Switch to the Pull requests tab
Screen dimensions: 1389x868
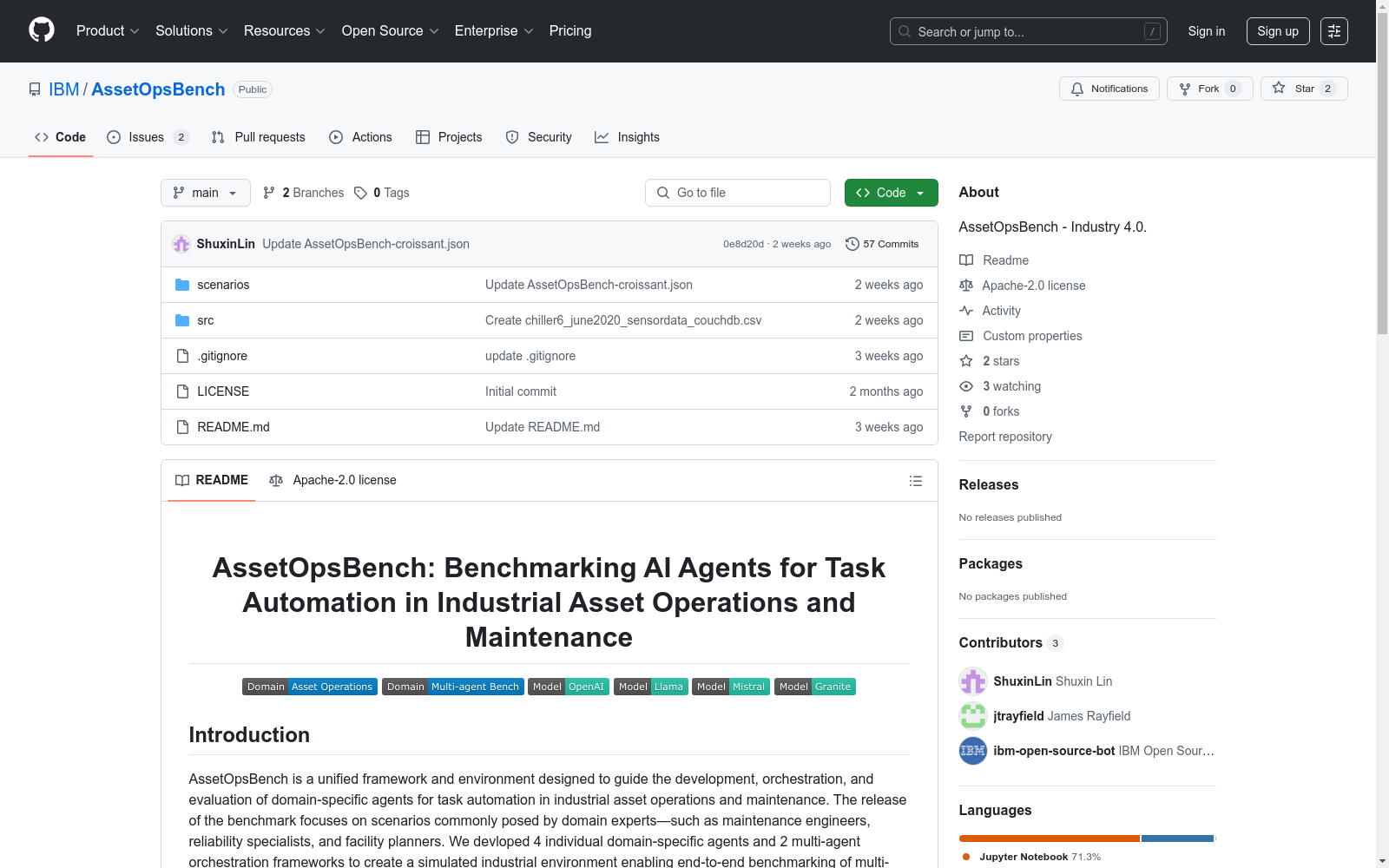pyautogui.click(x=259, y=137)
